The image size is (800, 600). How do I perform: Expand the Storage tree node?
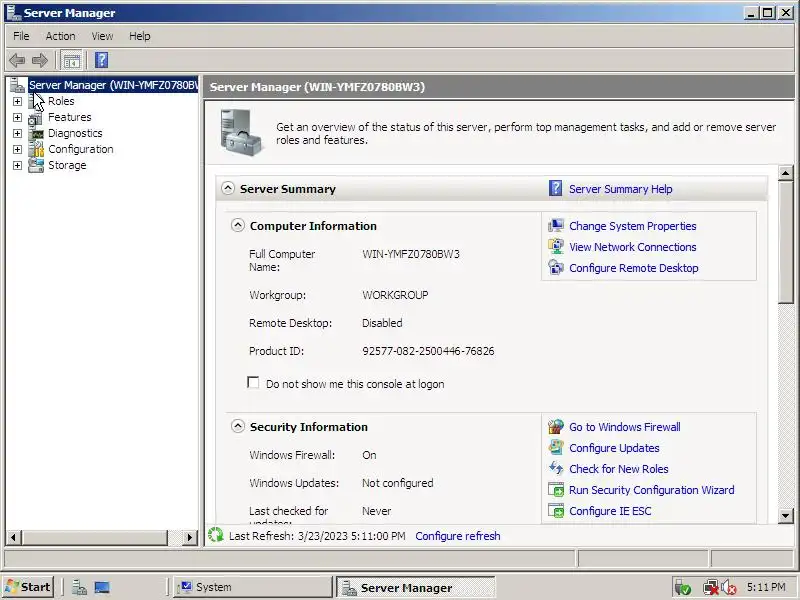click(x=17, y=165)
